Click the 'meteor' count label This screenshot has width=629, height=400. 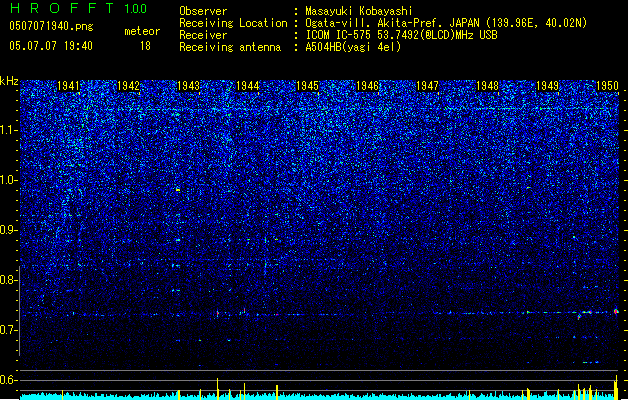click(x=142, y=31)
